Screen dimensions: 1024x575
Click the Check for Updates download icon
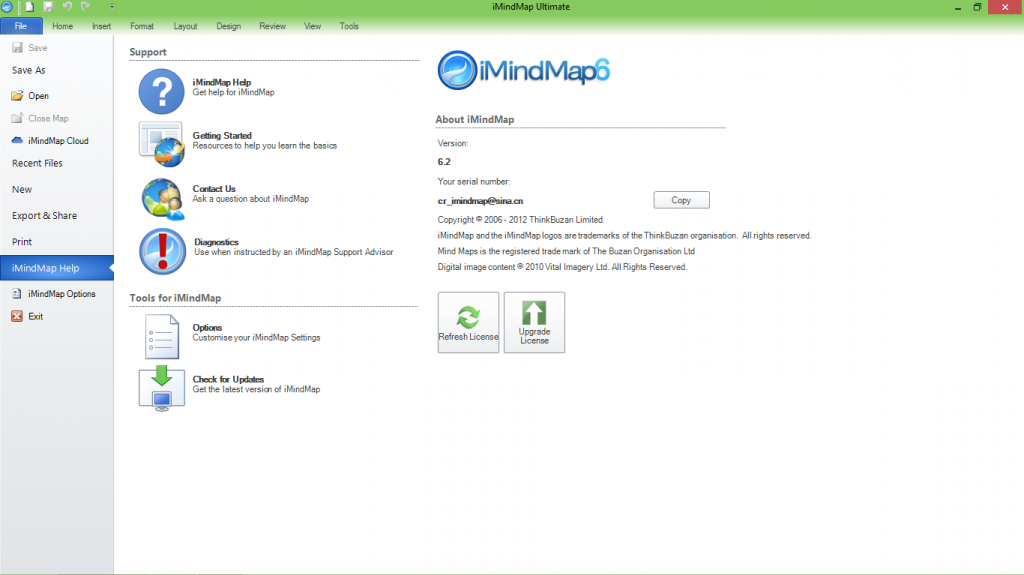pos(161,388)
